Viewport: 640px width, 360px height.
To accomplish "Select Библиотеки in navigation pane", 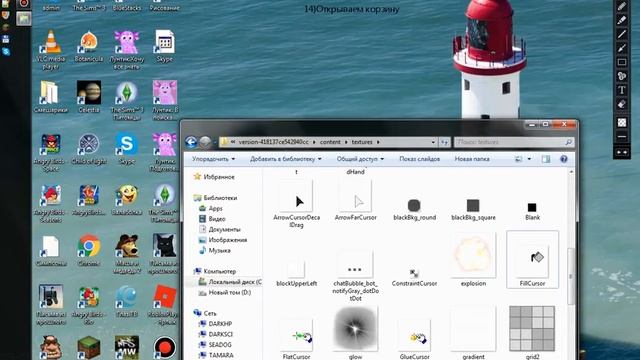I will [x=215, y=198].
